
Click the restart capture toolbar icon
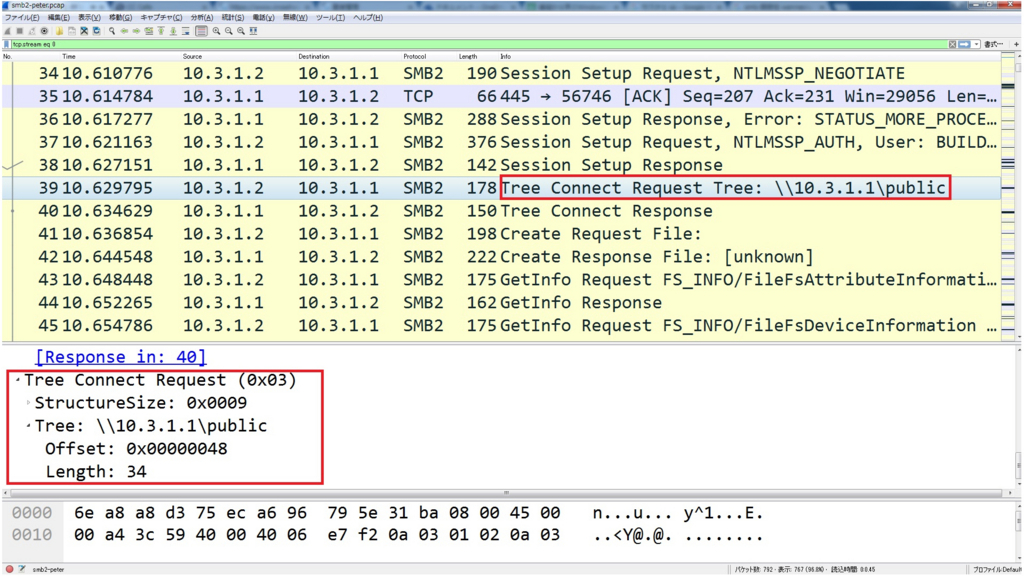click(32, 31)
